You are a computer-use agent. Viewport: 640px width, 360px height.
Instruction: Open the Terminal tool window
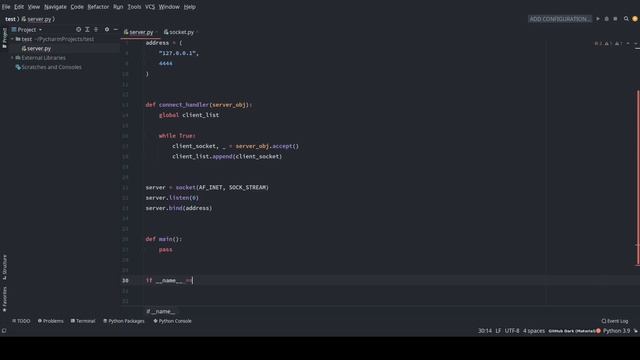click(x=83, y=321)
